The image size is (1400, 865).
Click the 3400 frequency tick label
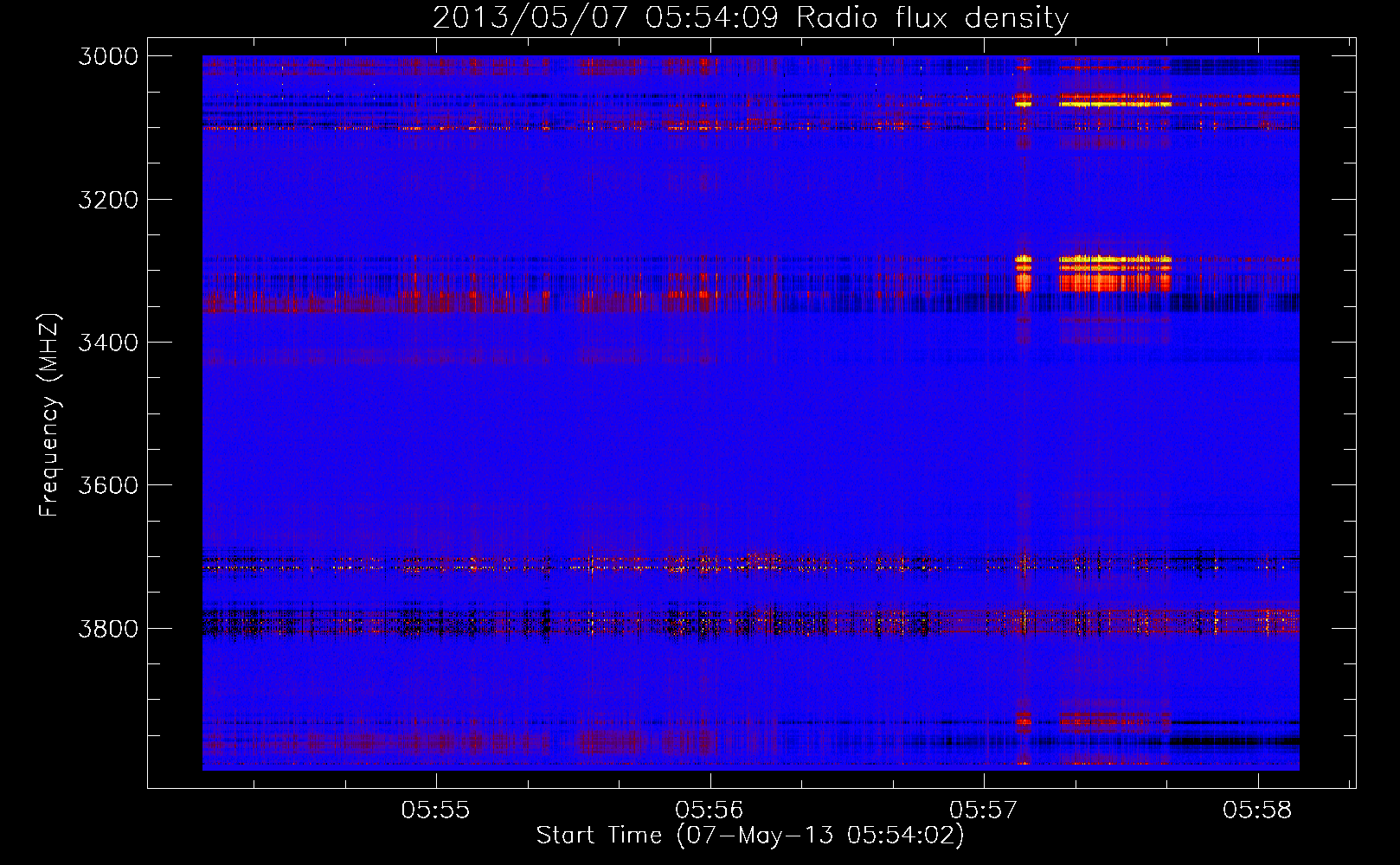point(108,343)
